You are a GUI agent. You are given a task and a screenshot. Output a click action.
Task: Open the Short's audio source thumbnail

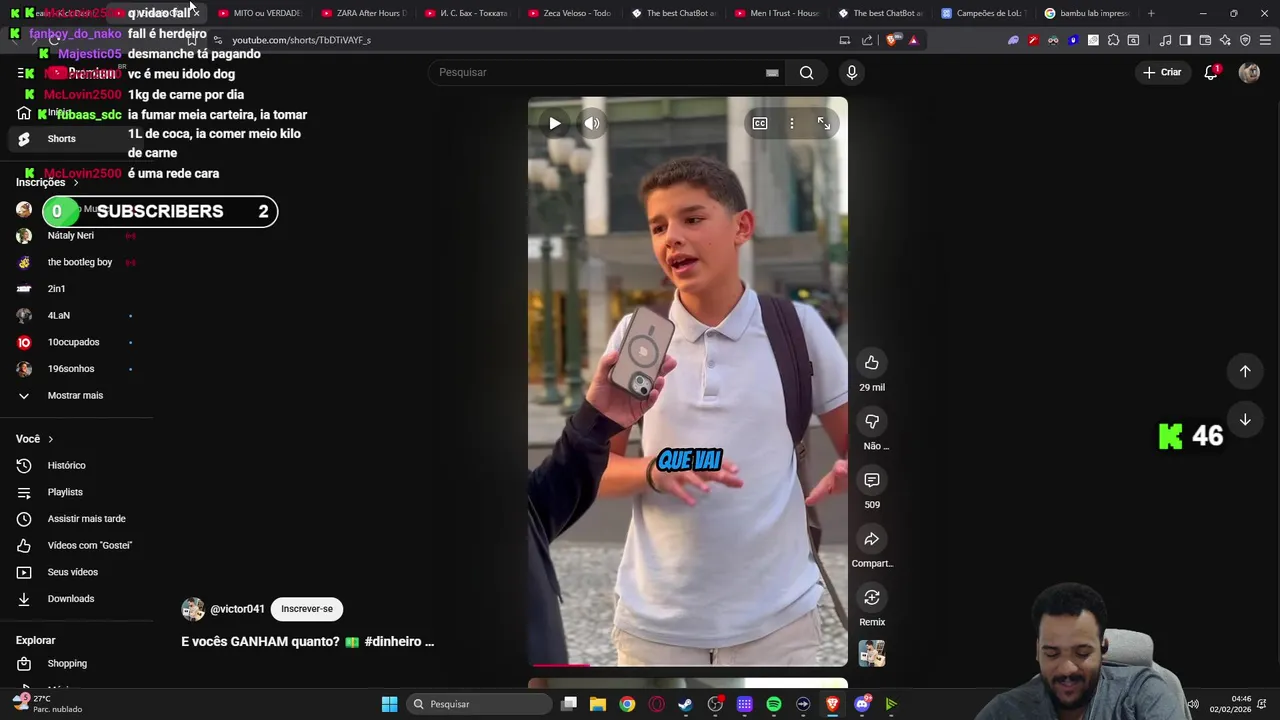pyautogui.click(x=872, y=653)
